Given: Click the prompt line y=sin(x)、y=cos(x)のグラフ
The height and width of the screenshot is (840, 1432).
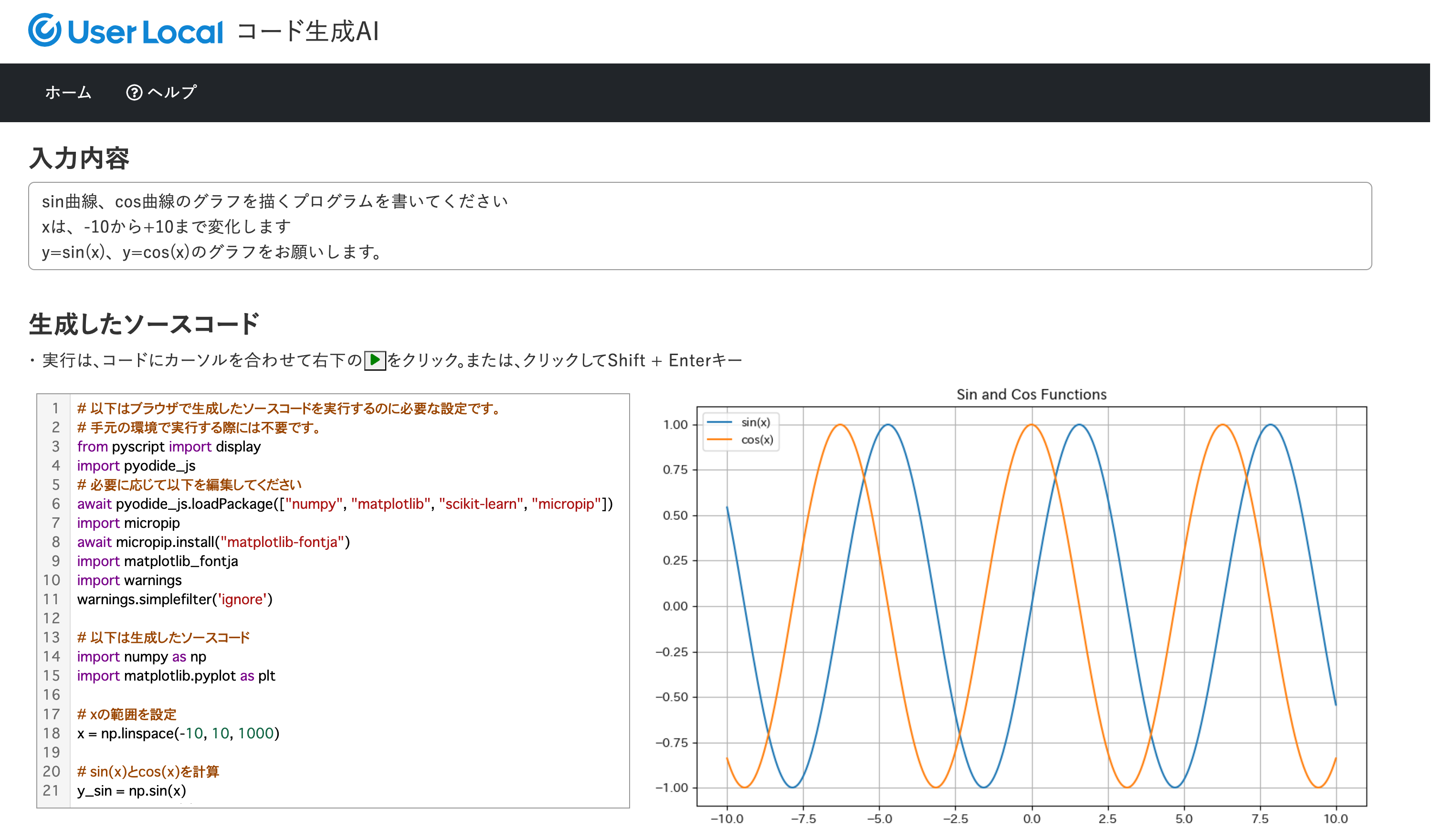Looking at the screenshot, I should point(211,252).
